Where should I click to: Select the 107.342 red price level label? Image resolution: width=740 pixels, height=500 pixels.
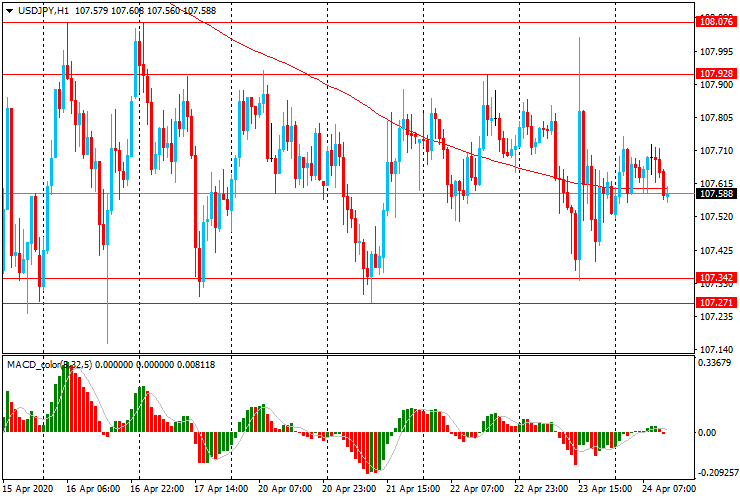716,278
